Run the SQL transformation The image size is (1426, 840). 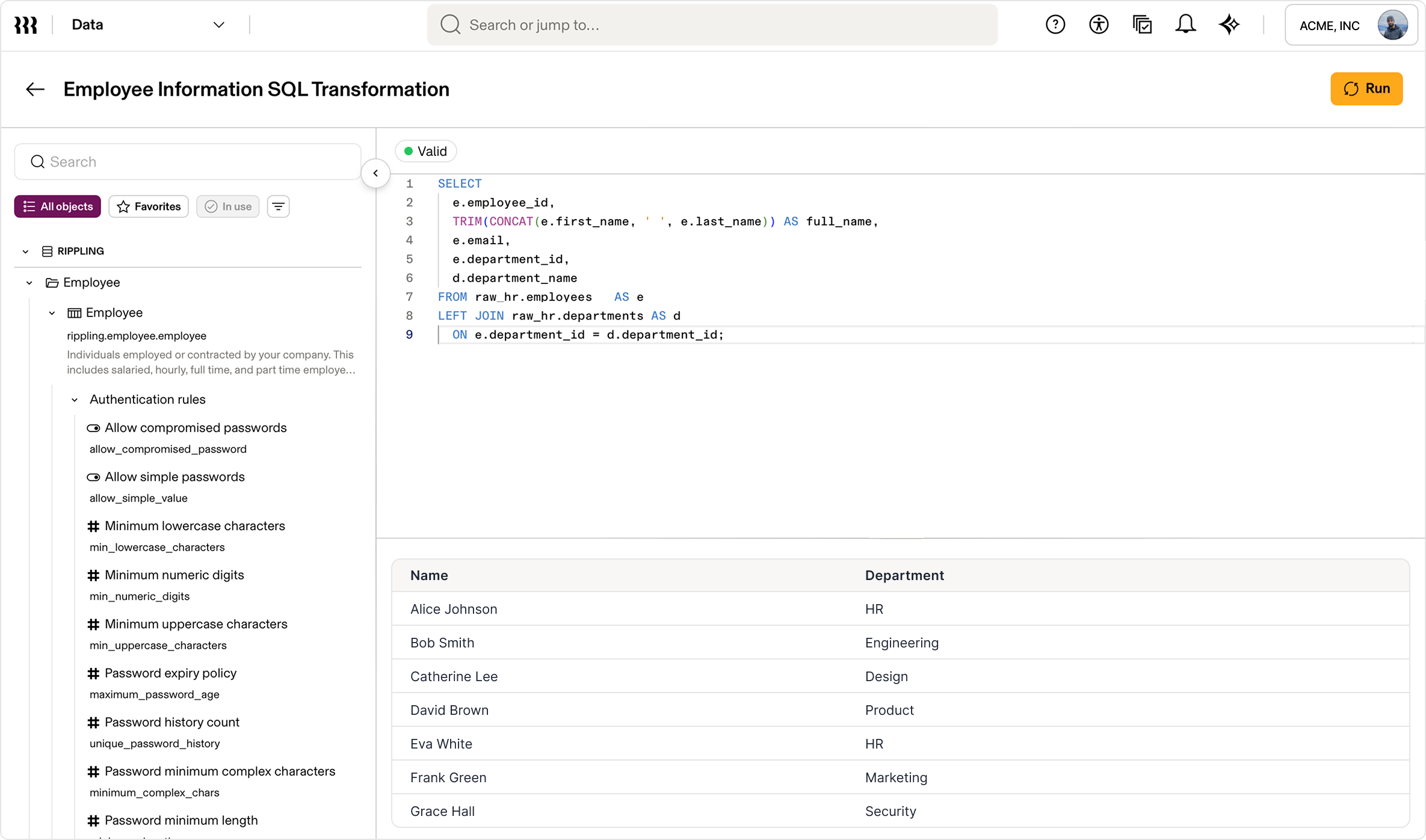(x=1366, y=89)
